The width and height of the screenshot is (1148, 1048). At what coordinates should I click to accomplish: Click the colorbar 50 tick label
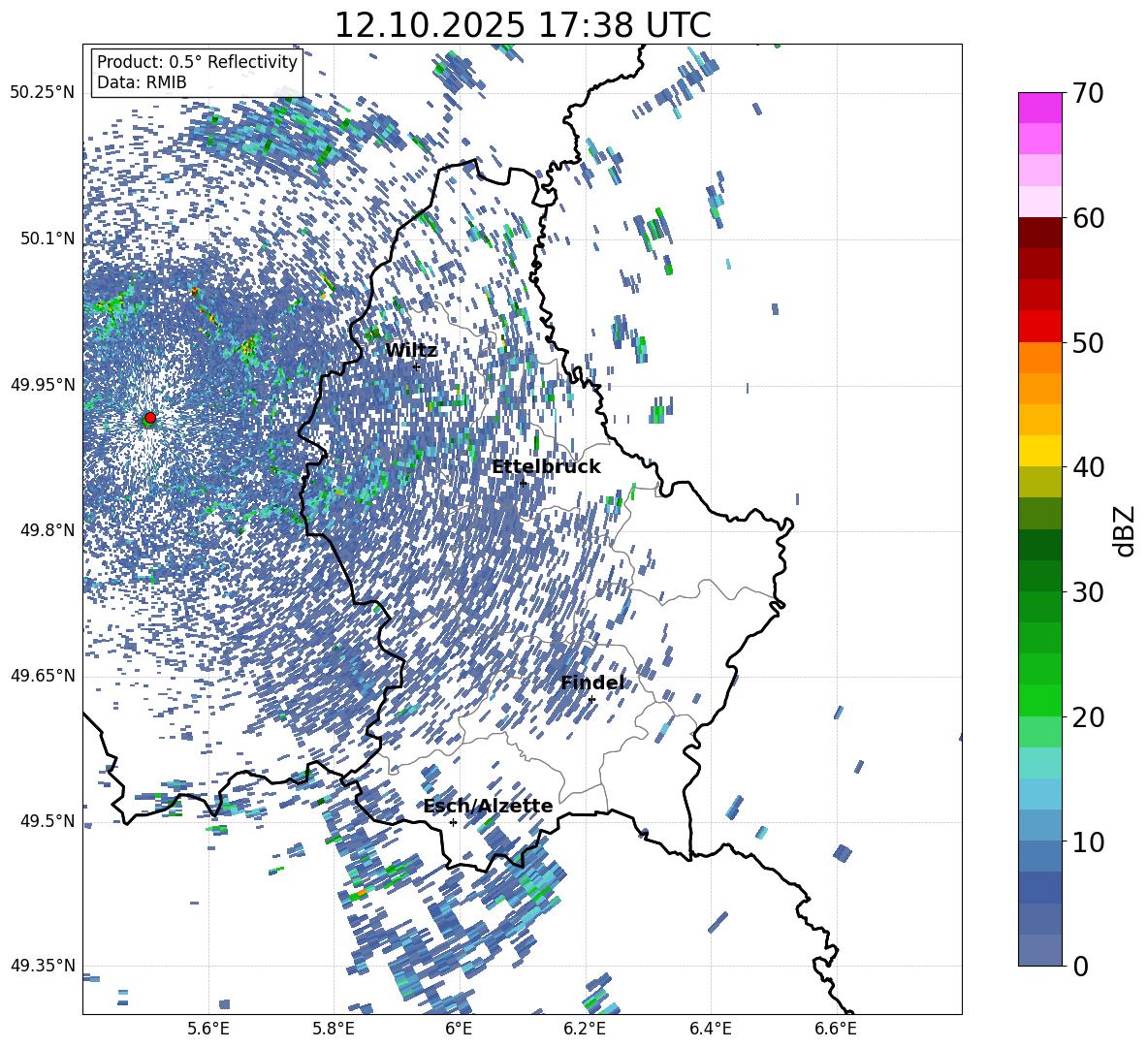pyautogui.click(x=1088, y=343)
